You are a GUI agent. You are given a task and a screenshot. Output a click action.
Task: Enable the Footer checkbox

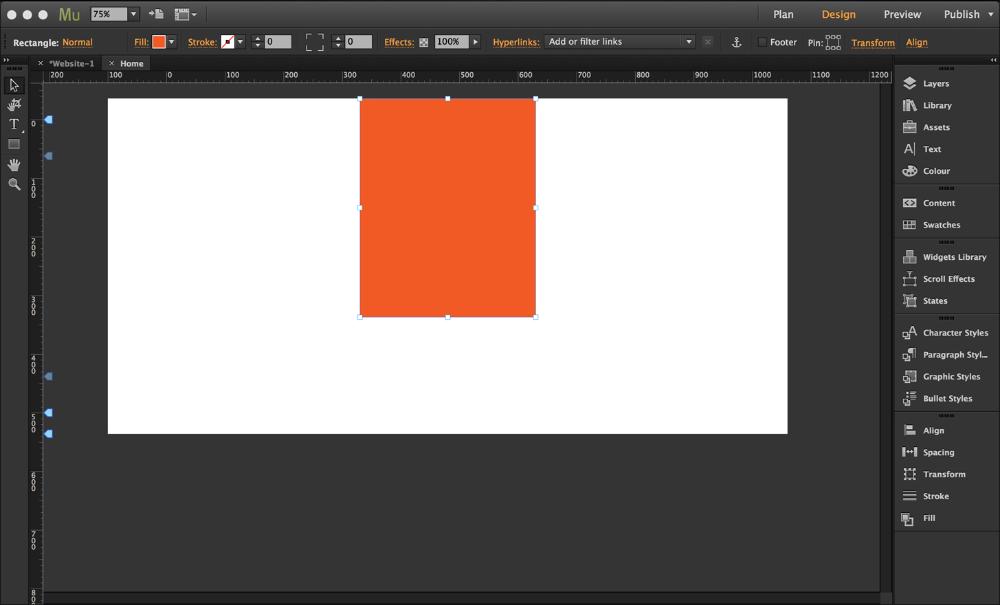click(x=762, y=42)
